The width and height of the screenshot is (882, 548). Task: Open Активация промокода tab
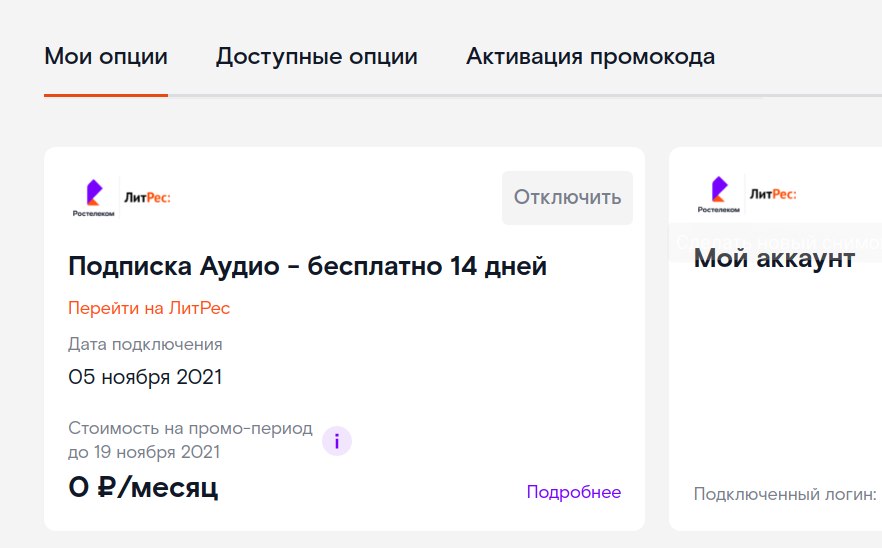pos(591,56)
